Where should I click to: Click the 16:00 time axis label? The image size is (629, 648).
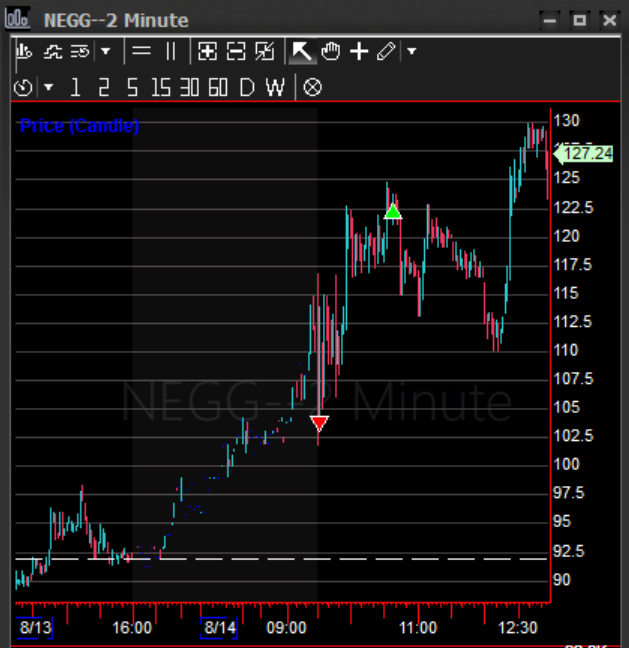coord(132,628)
